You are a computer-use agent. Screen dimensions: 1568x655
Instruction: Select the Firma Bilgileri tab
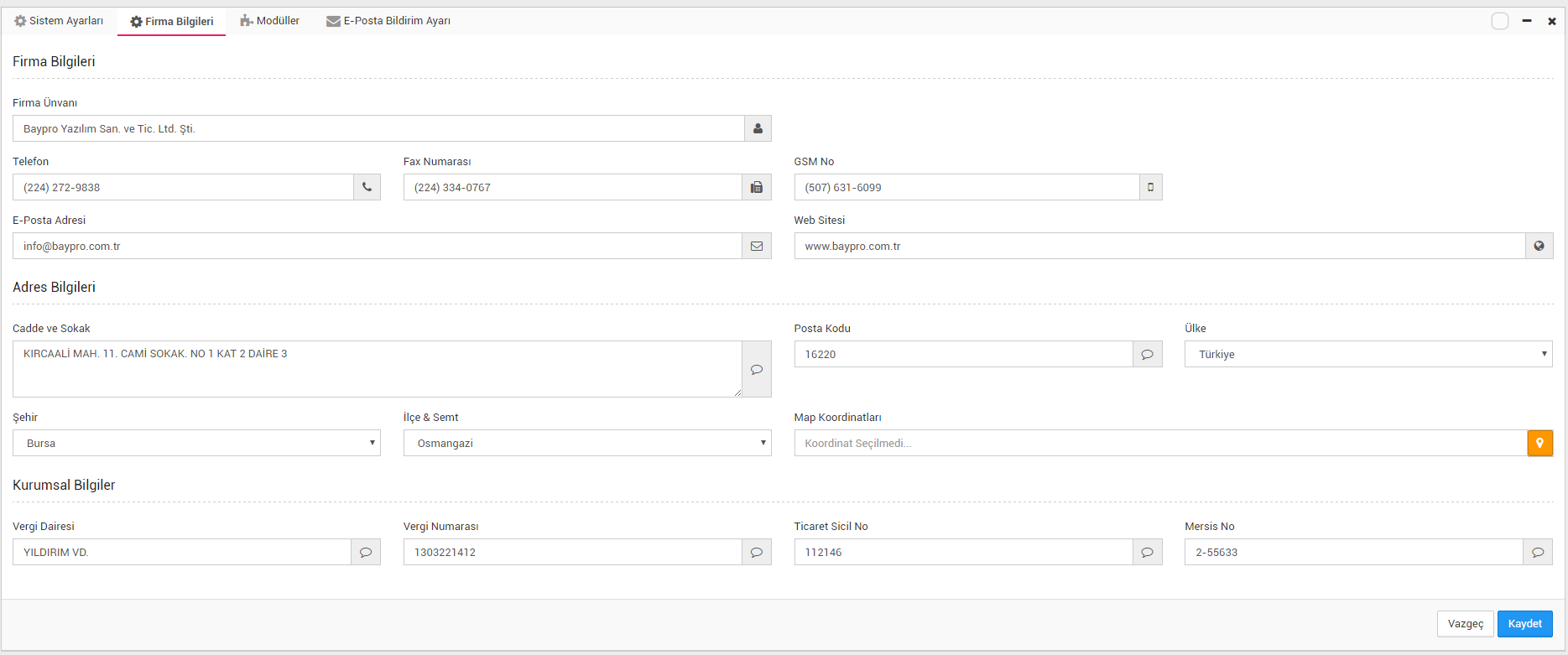coord(171,21)
